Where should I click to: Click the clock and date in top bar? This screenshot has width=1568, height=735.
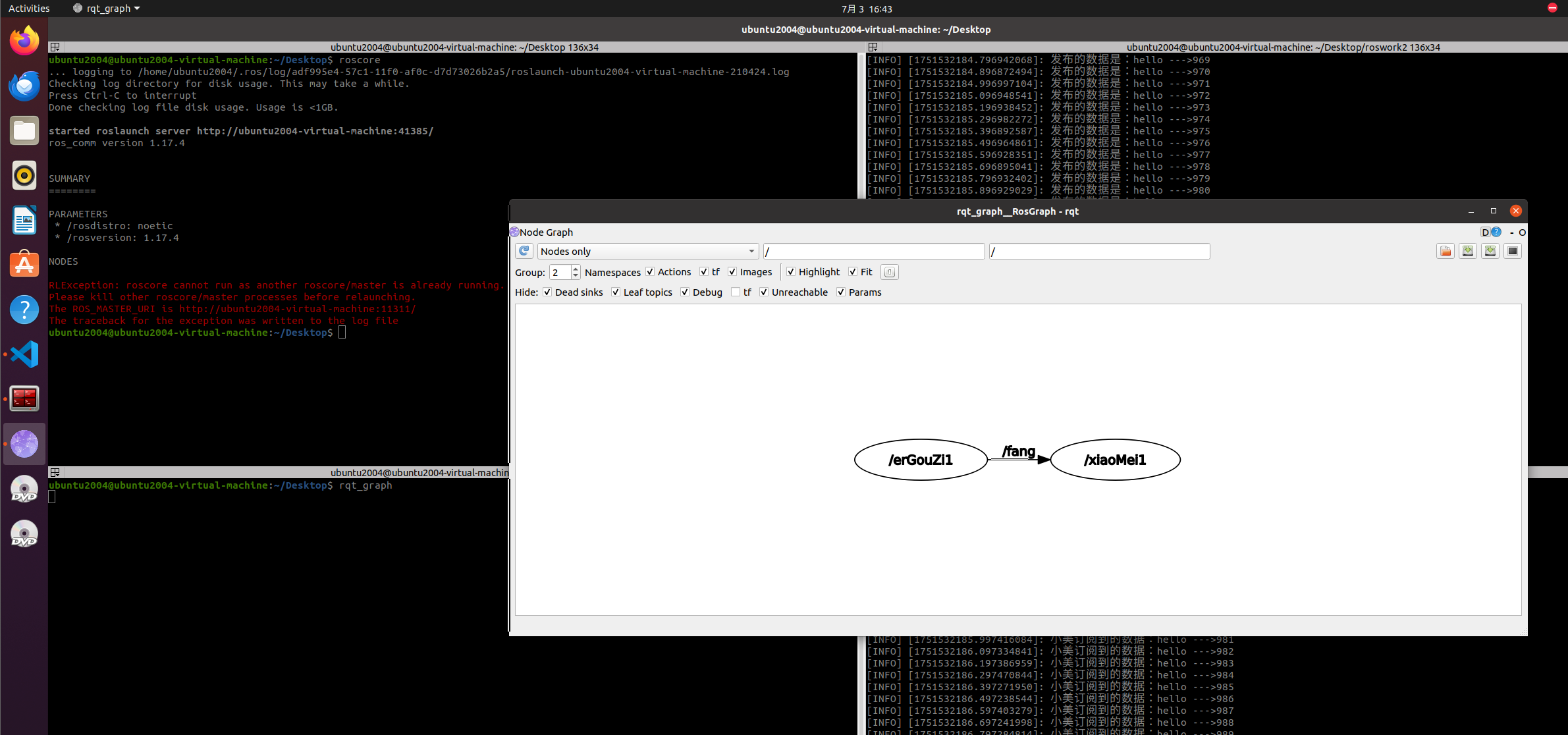tap(866, 9)
